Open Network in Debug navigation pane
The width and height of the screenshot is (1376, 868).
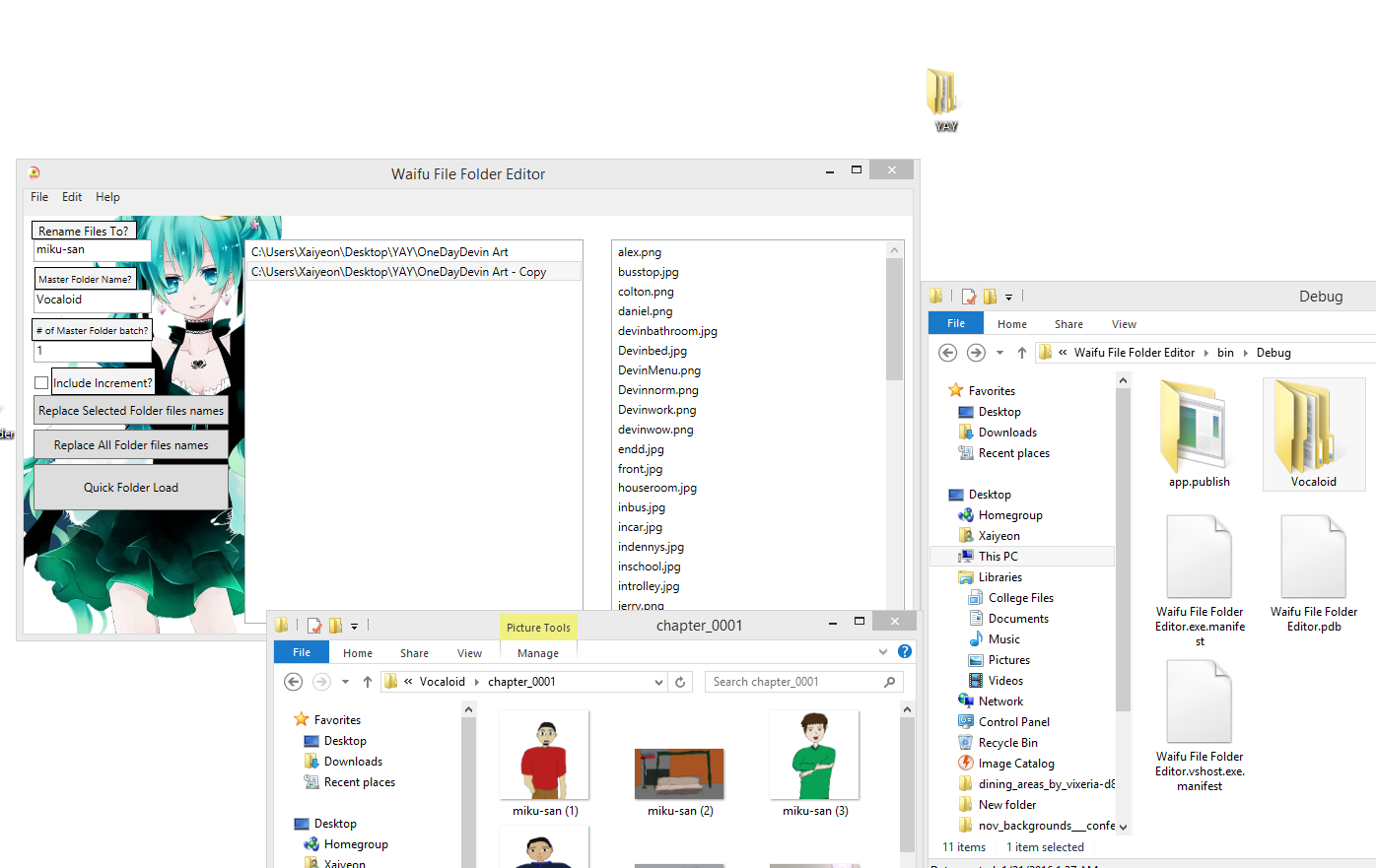1000,701
